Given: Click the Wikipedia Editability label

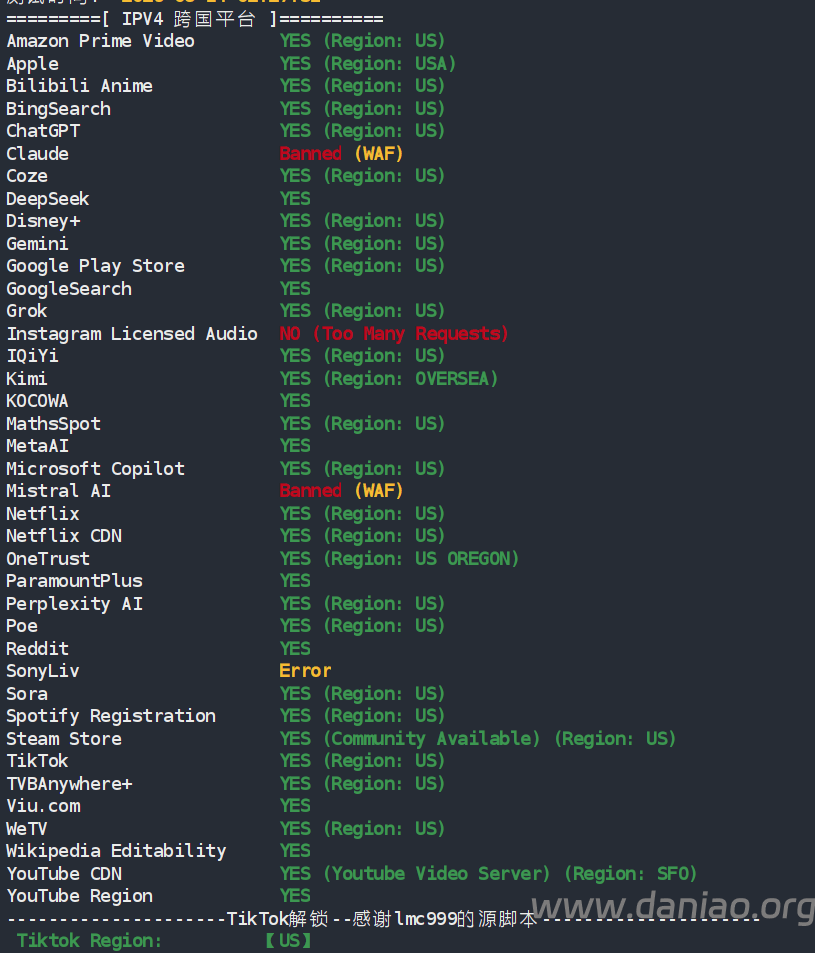Looking at the screenshot, I should pos(116,851).
